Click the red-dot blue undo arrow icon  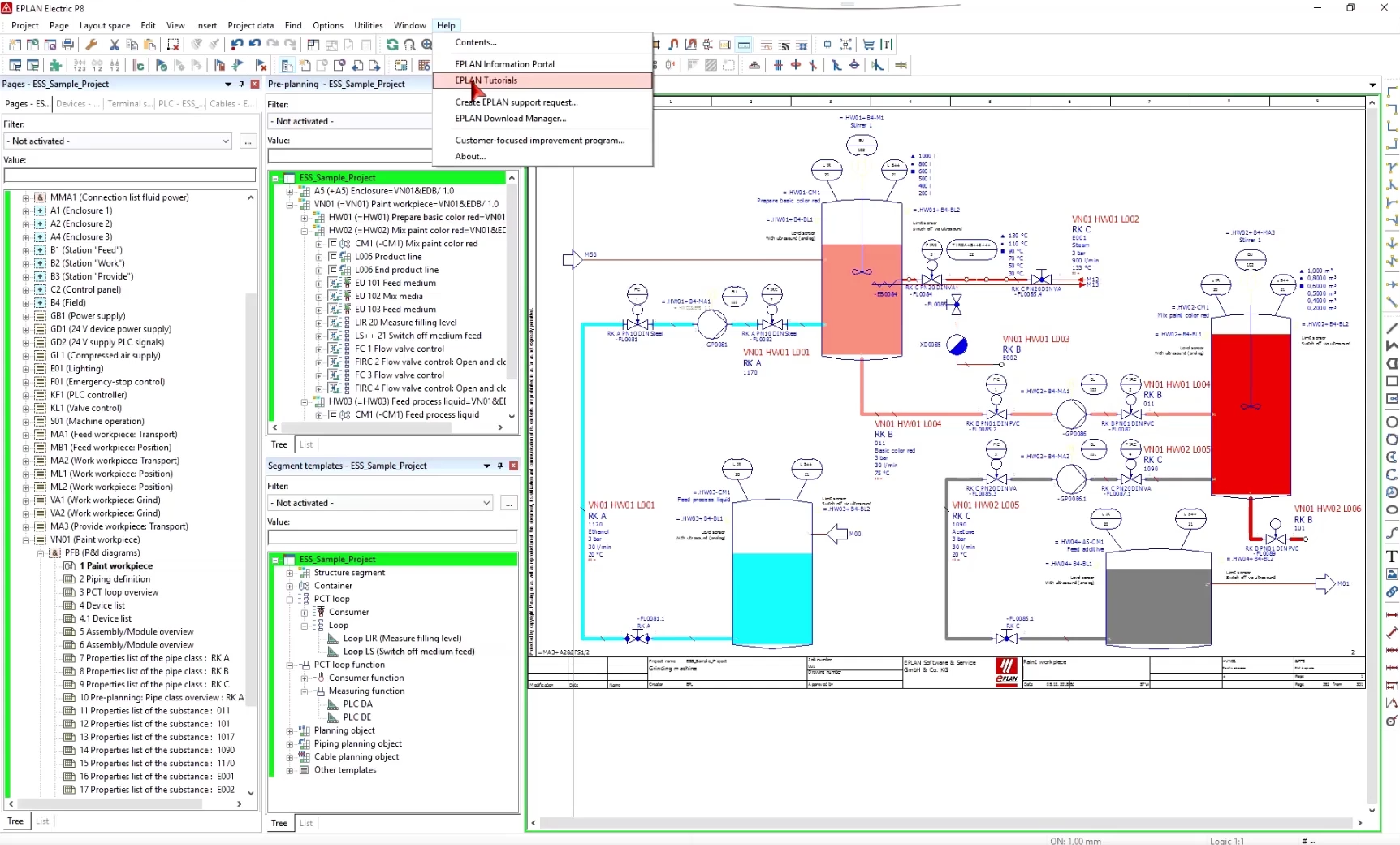pyautogui.click(x=237, y=45)
